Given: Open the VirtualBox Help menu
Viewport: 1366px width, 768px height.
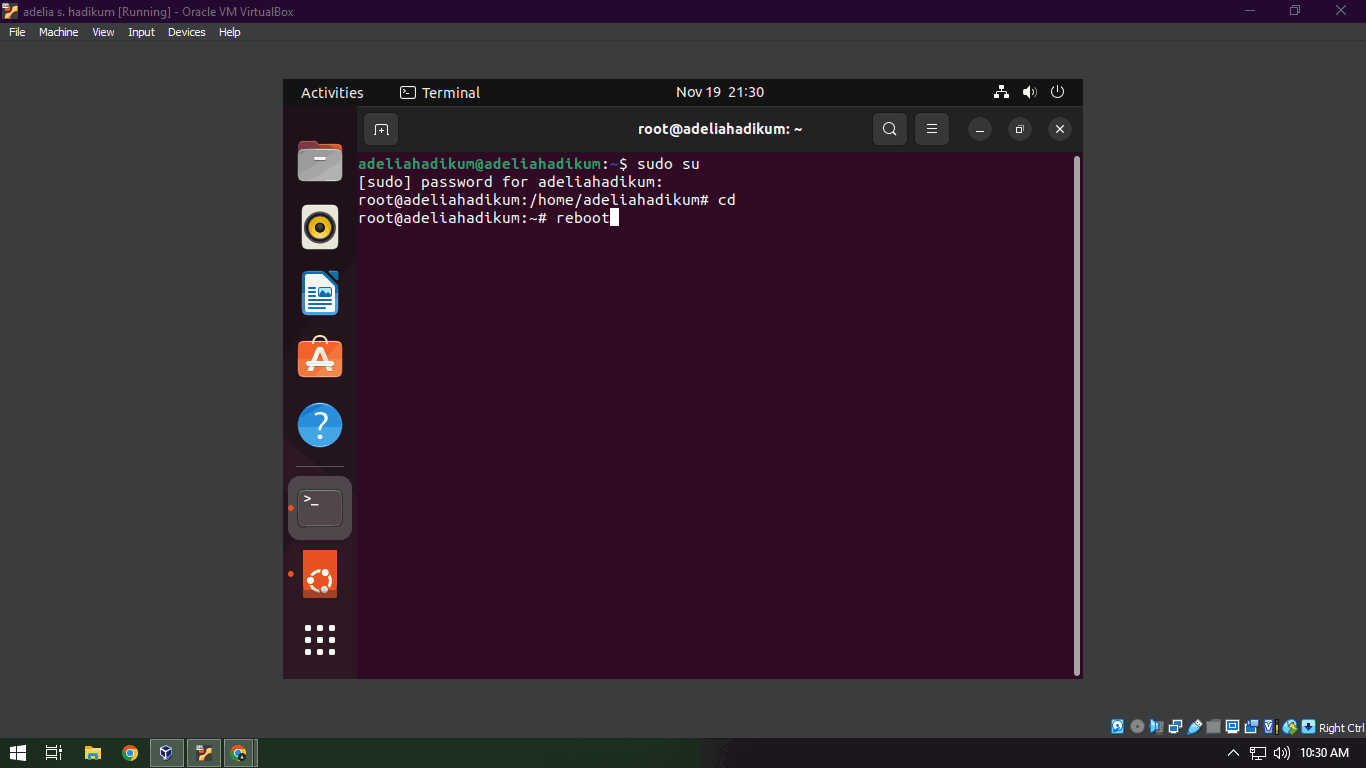Looking at the screenshot, I should pos(230,32).
